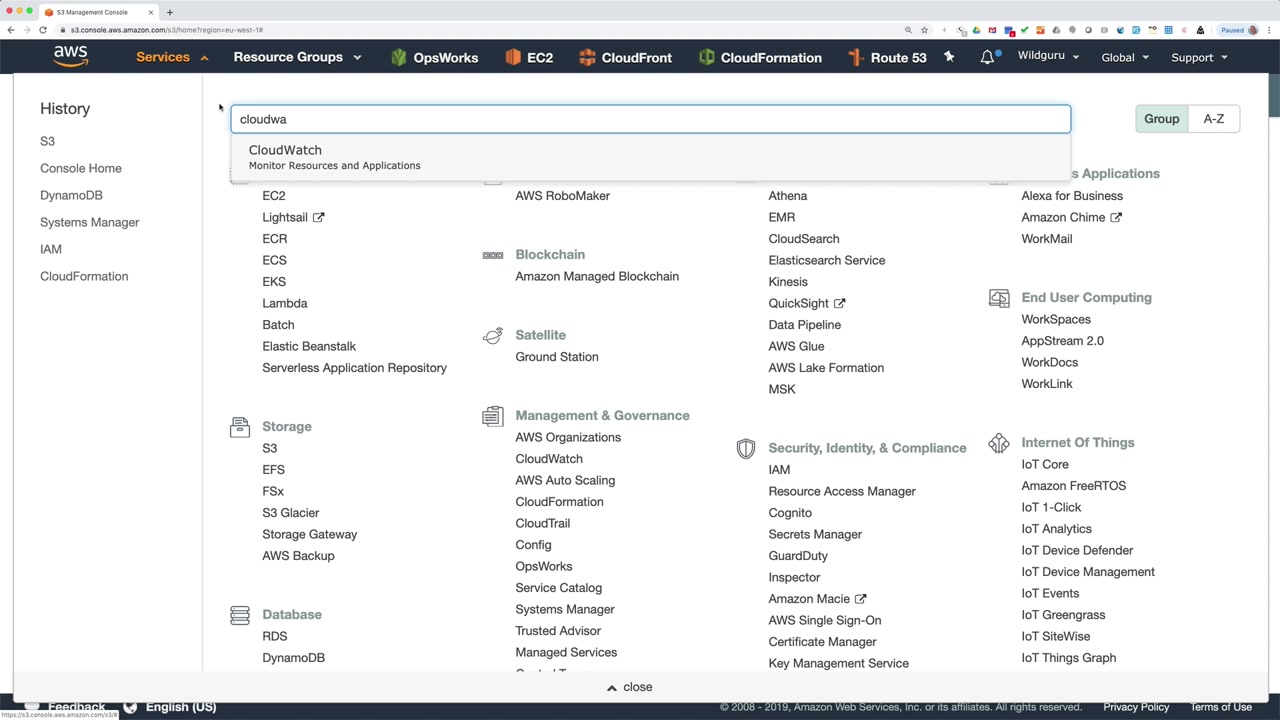1280x720 pixels.
Task: Open the EC2 shortcut icon
Action: (513, 58)
